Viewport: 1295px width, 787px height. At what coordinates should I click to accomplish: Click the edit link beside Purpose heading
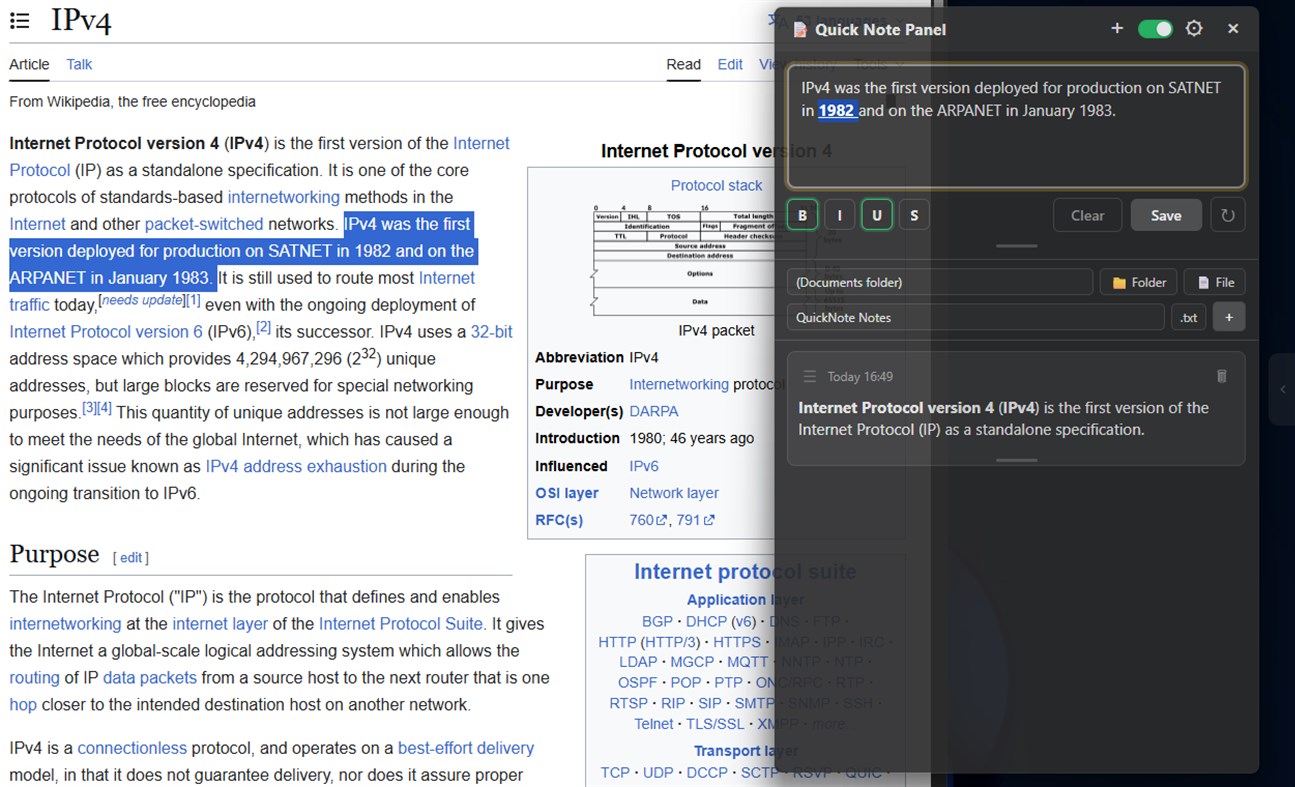(132, 557)
